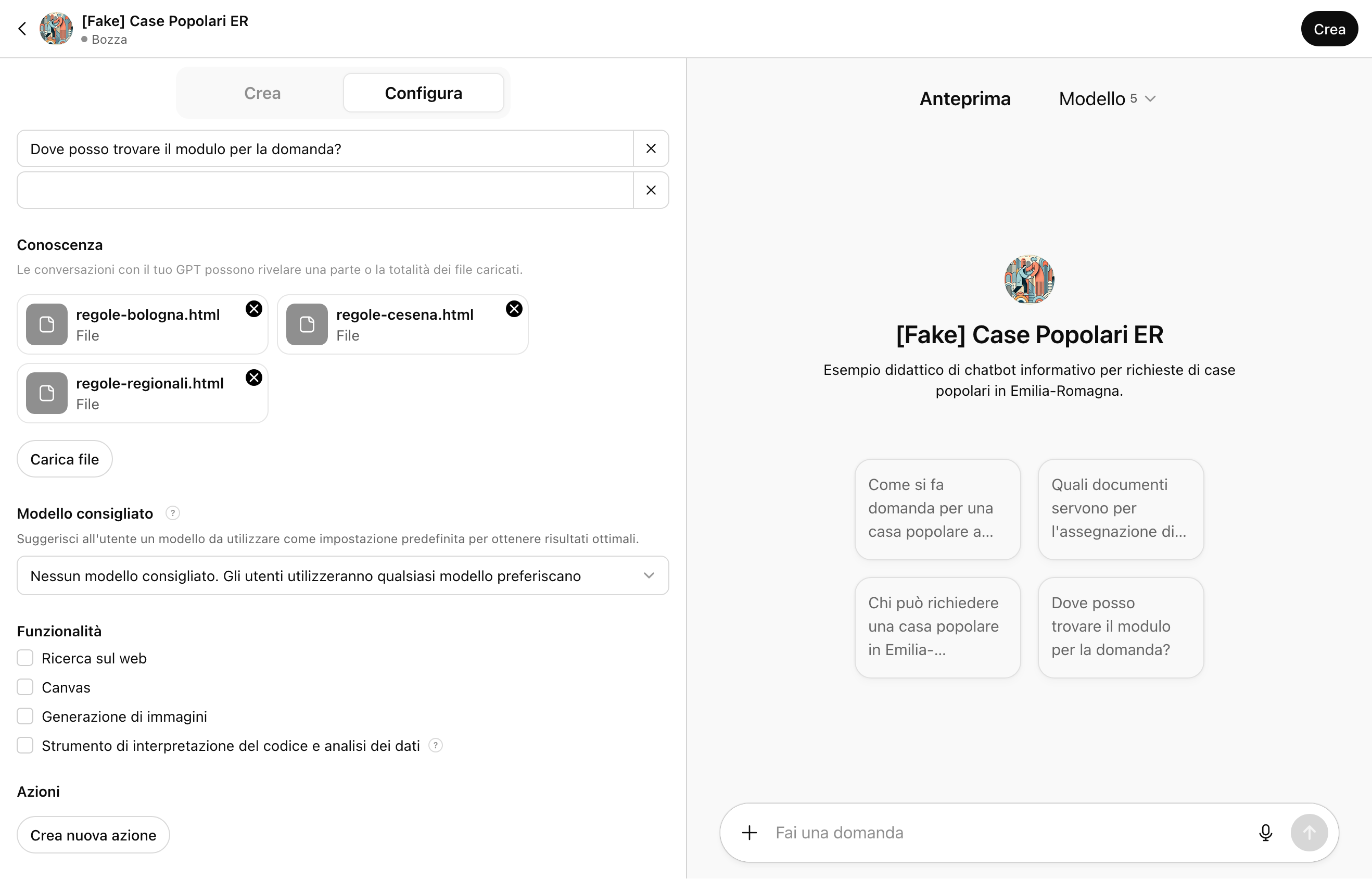Click the microphone icon in the chat box
The image size is (1372, 879).
[1265, 833]
